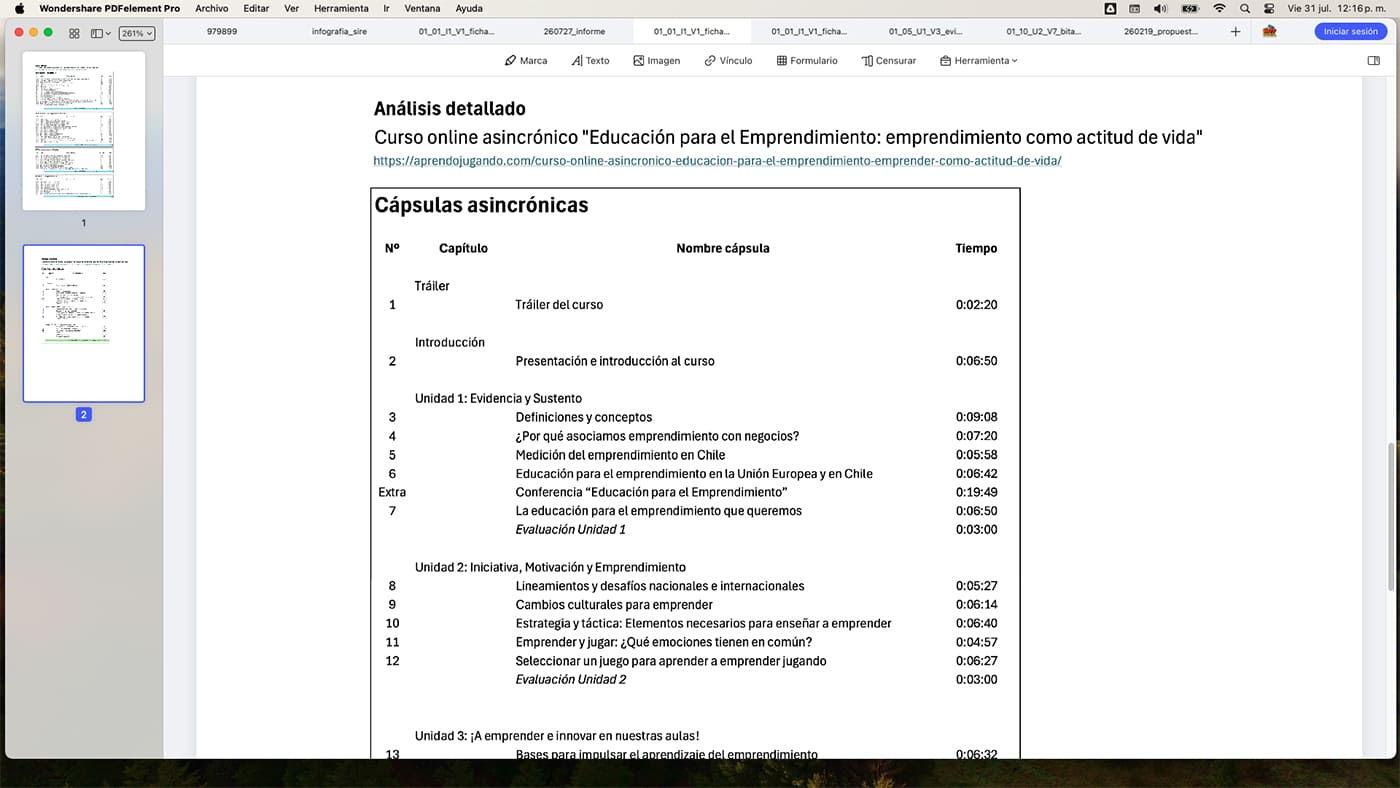Activate the Vínculo link tool
This screenshot has height=788, width=1400.
click(x=728, y=61)
